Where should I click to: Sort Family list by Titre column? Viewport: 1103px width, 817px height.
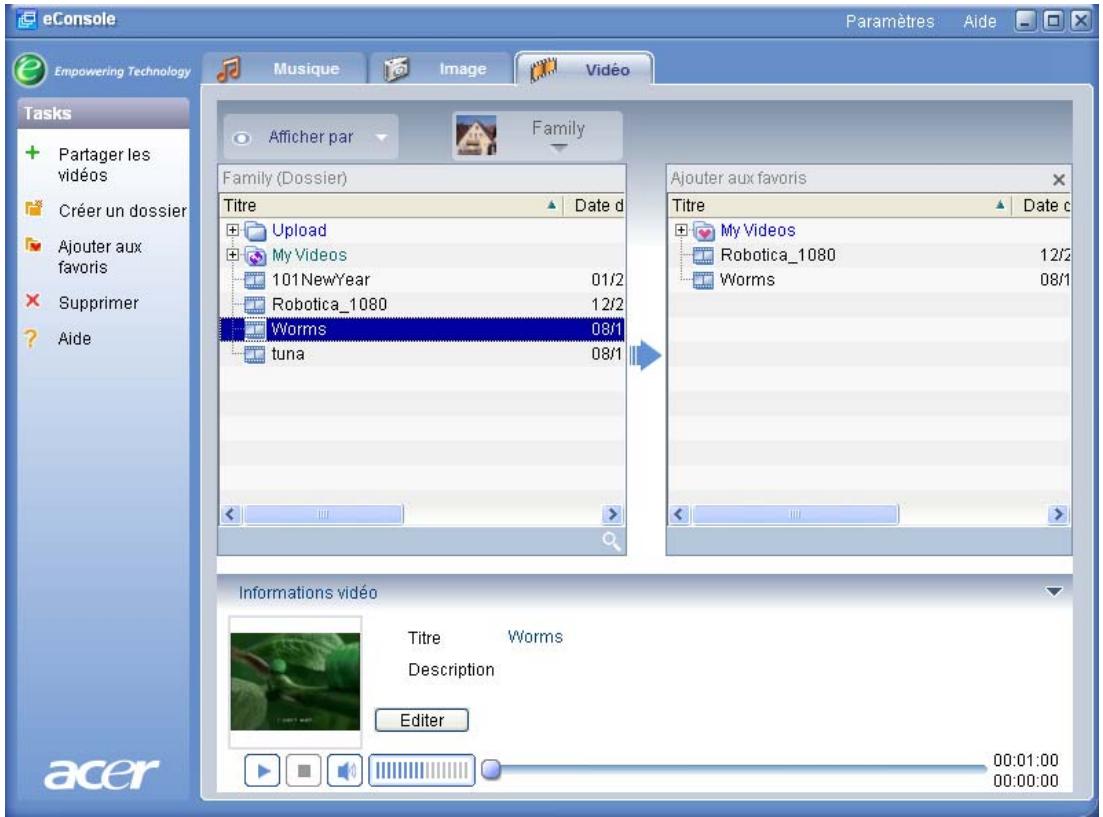tap(391, 205)
